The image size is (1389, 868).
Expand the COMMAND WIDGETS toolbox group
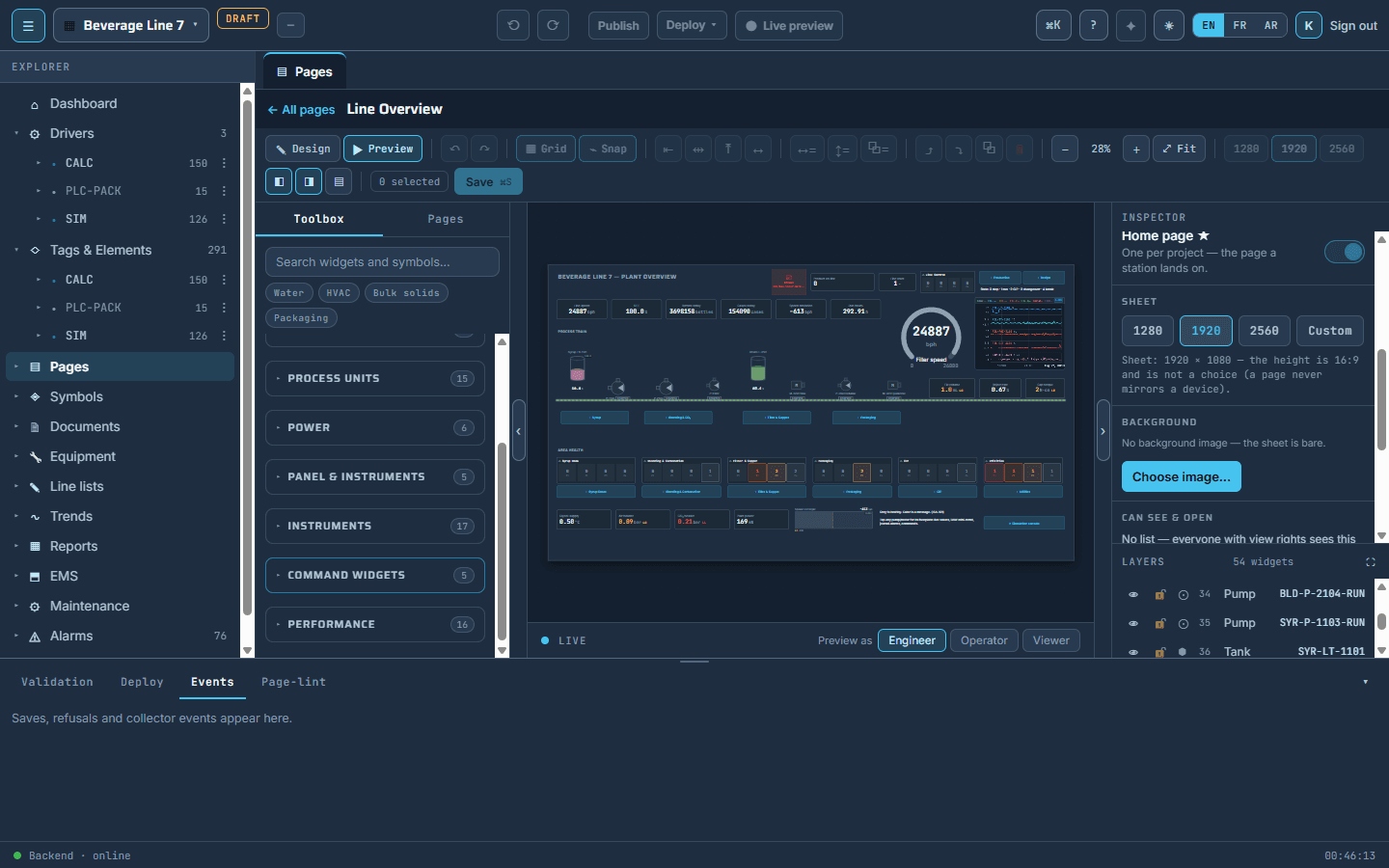pos(375,576)
